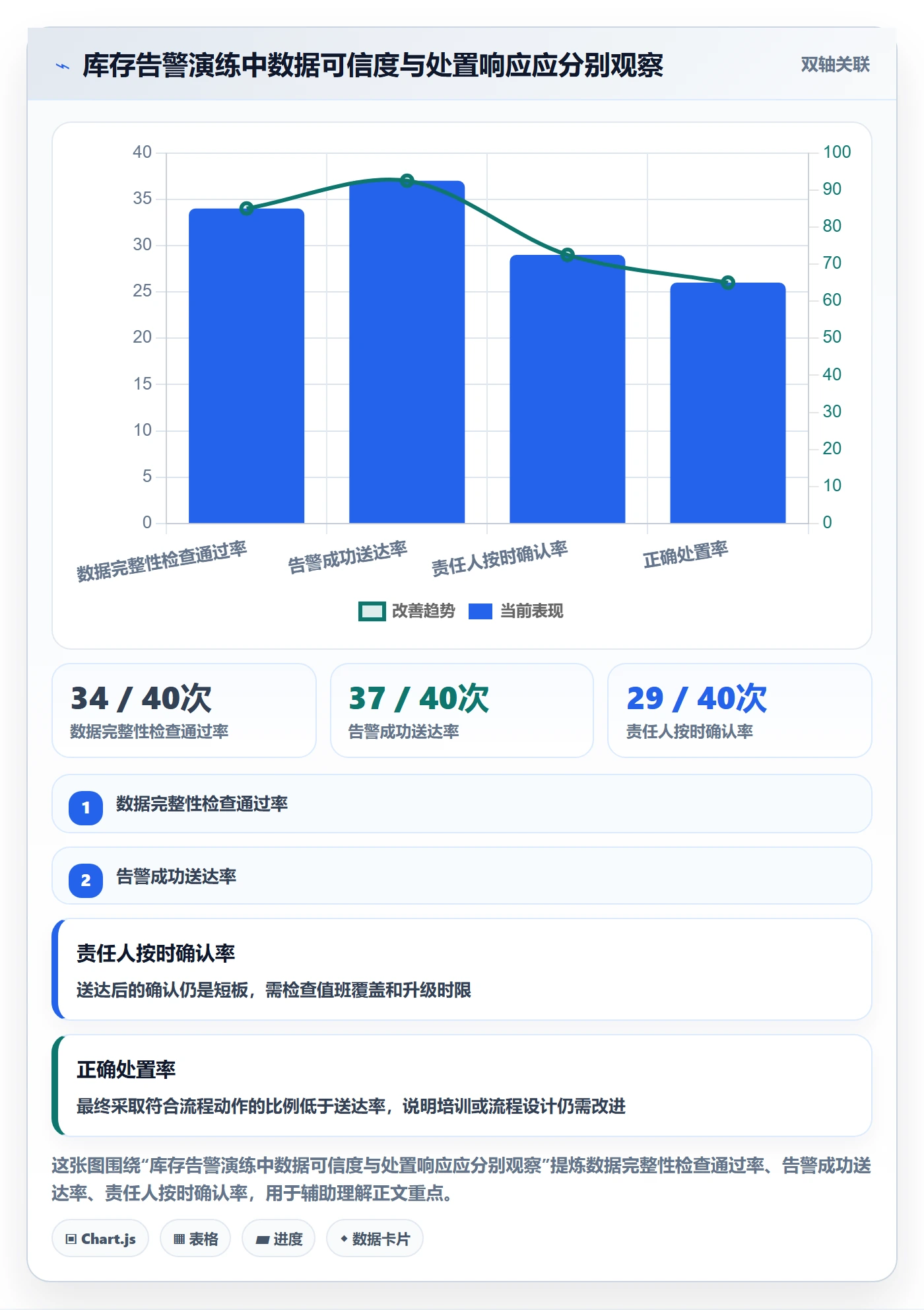Click text 送达后的确认仍是短板
The height and width of the screenshot is (1310, 924).
coord(162,990)
